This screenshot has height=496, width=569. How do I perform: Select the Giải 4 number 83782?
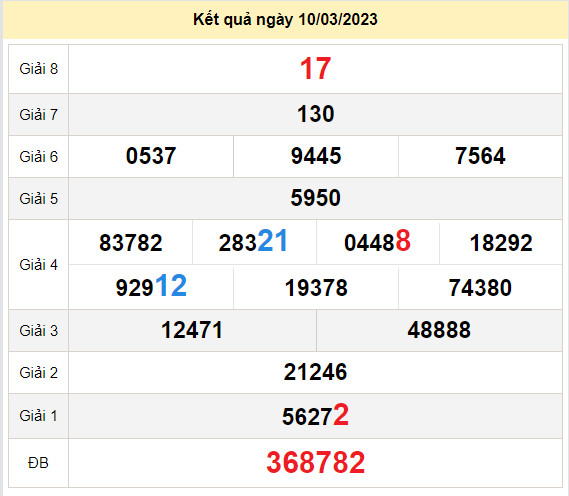coord(131,243)
